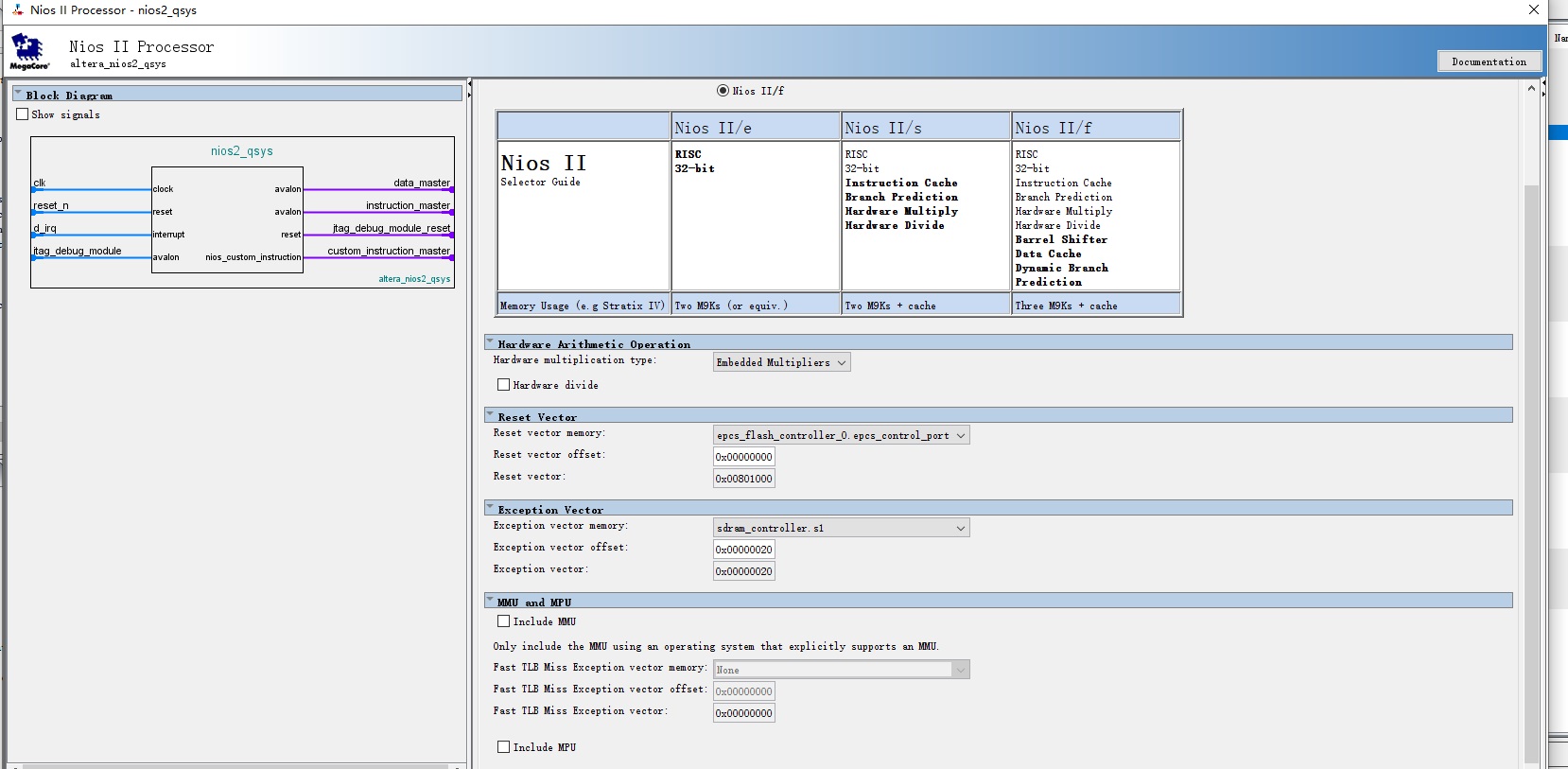
Task: Click the Dynamic Branch Prediction feature text
Action: click(x=1062, y=275)
